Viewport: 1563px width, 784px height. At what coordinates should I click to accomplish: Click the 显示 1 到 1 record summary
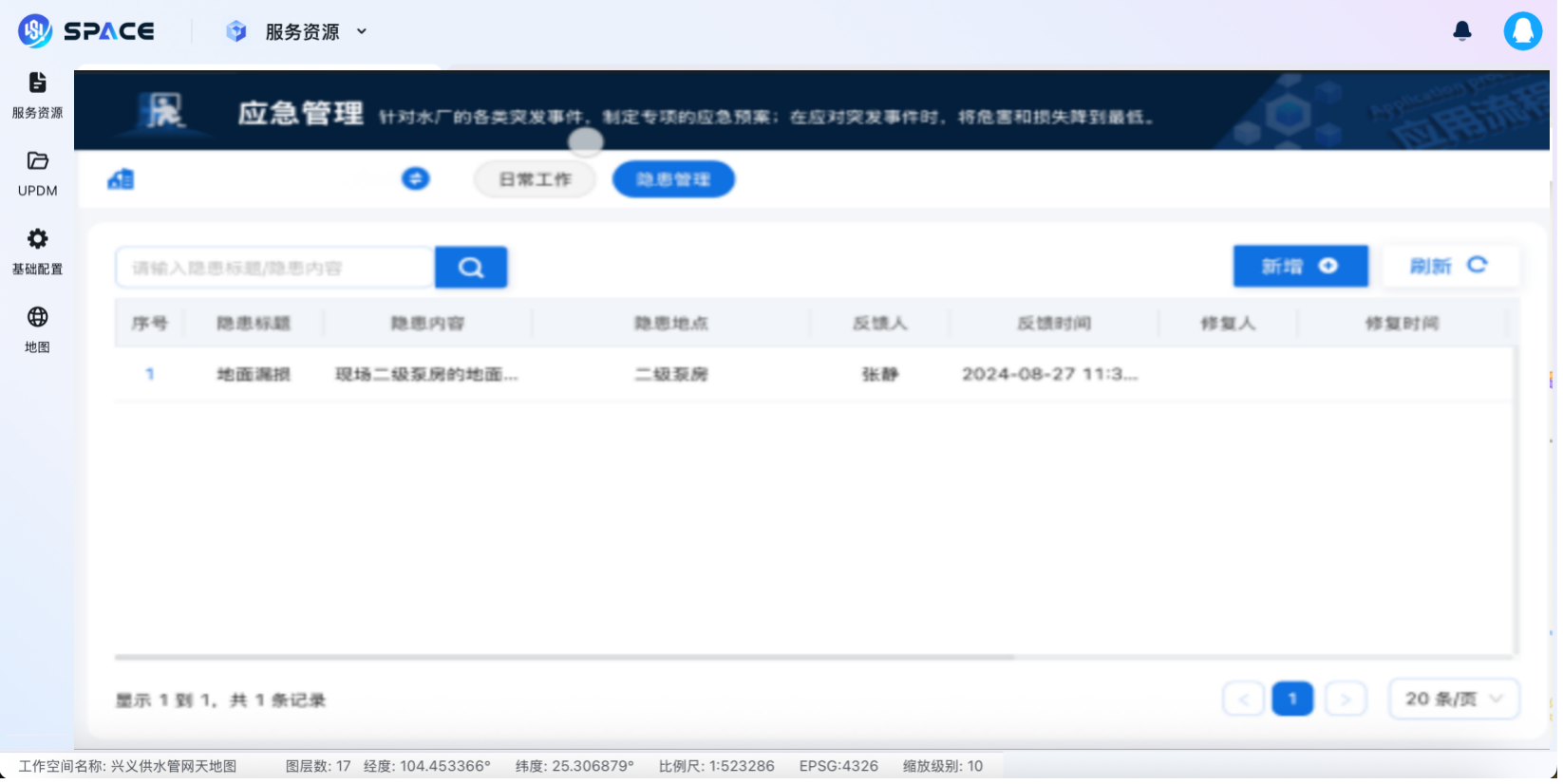pyautogui.click(x=220, y=701)
